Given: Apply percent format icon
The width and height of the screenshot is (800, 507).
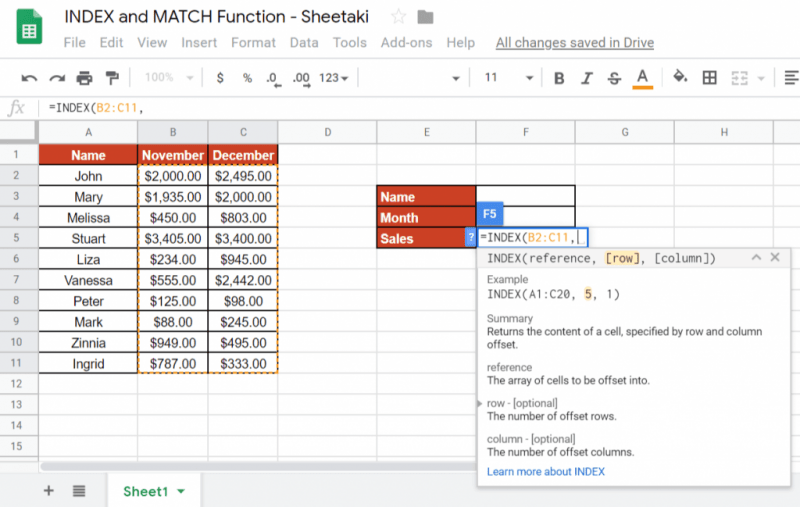Looking at the screenshot, I should [x=247, y=78].
